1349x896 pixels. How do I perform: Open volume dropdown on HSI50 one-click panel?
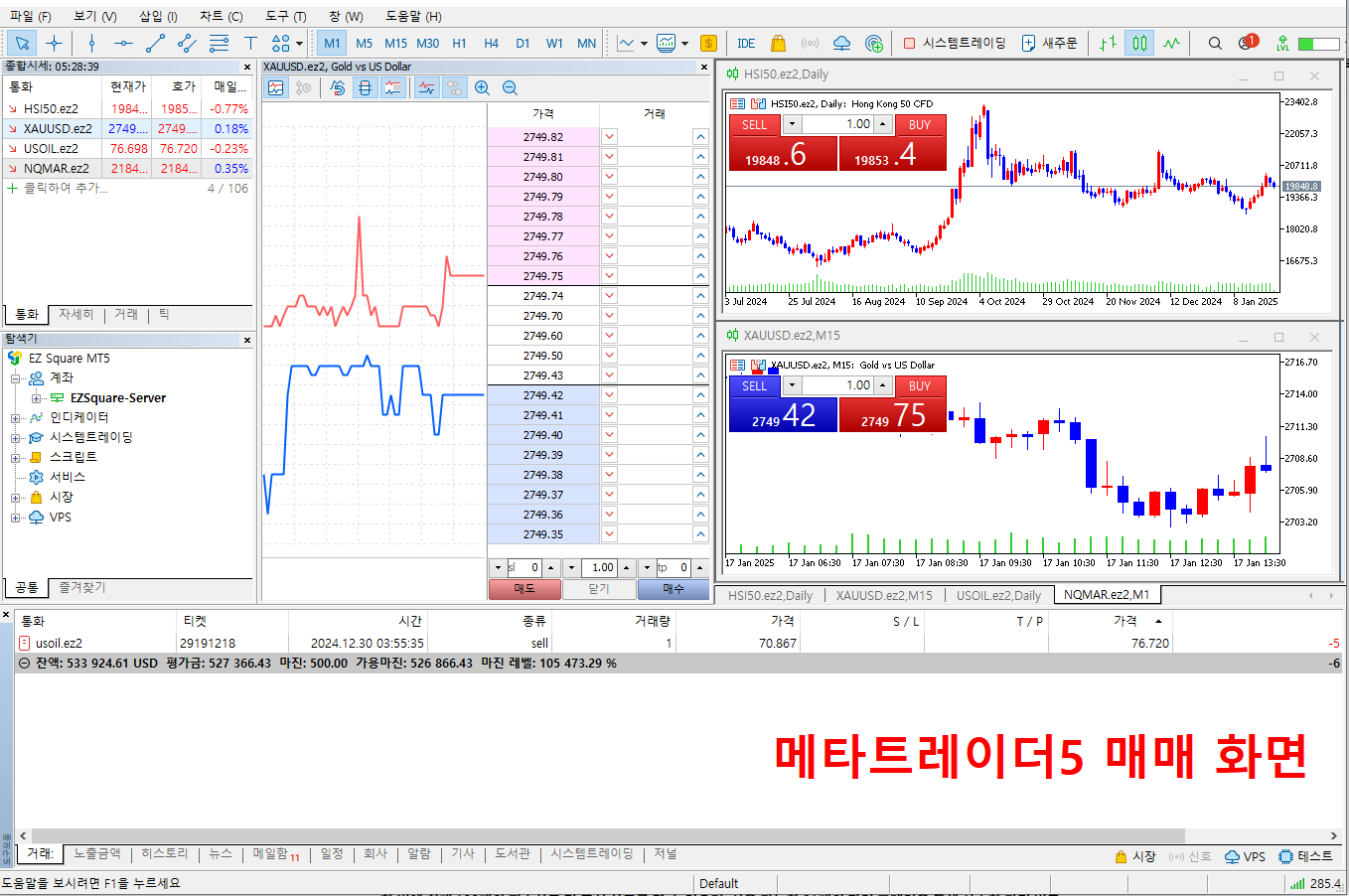[792, 124]
